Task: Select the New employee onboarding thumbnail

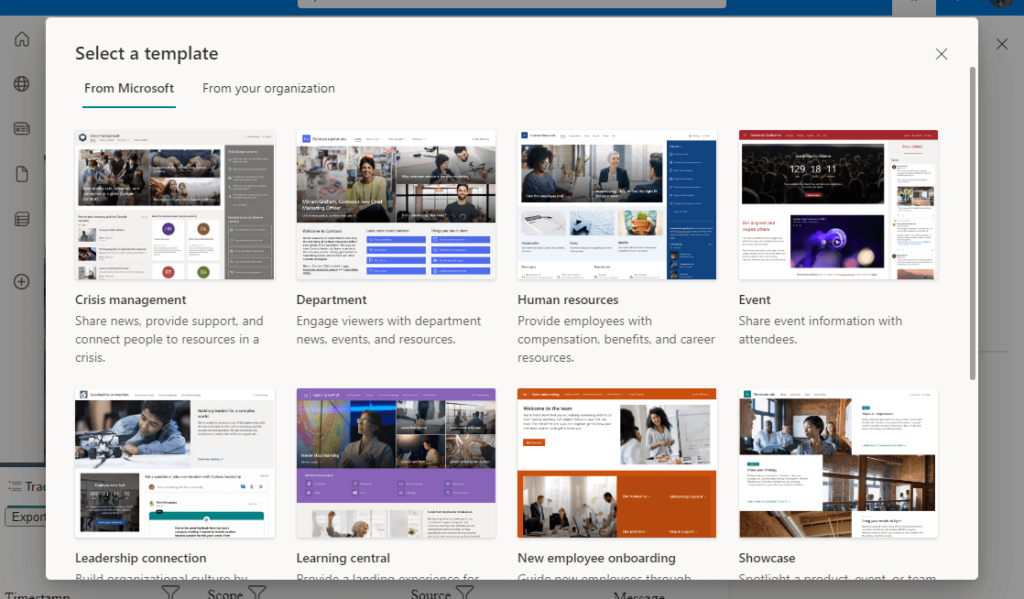Action: click(616, 463)
